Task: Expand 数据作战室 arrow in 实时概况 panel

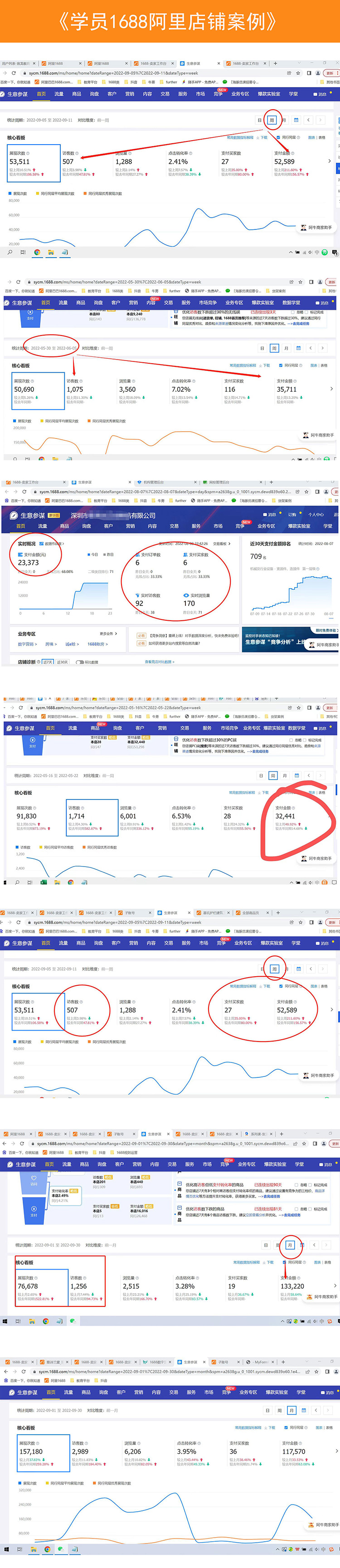Action: click(63, 544)
